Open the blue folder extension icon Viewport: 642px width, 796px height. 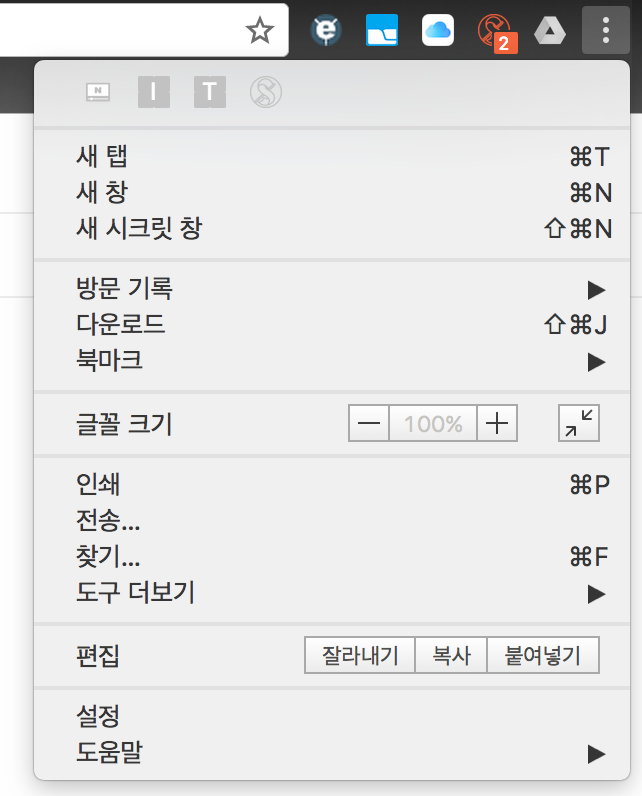[382, 30]
